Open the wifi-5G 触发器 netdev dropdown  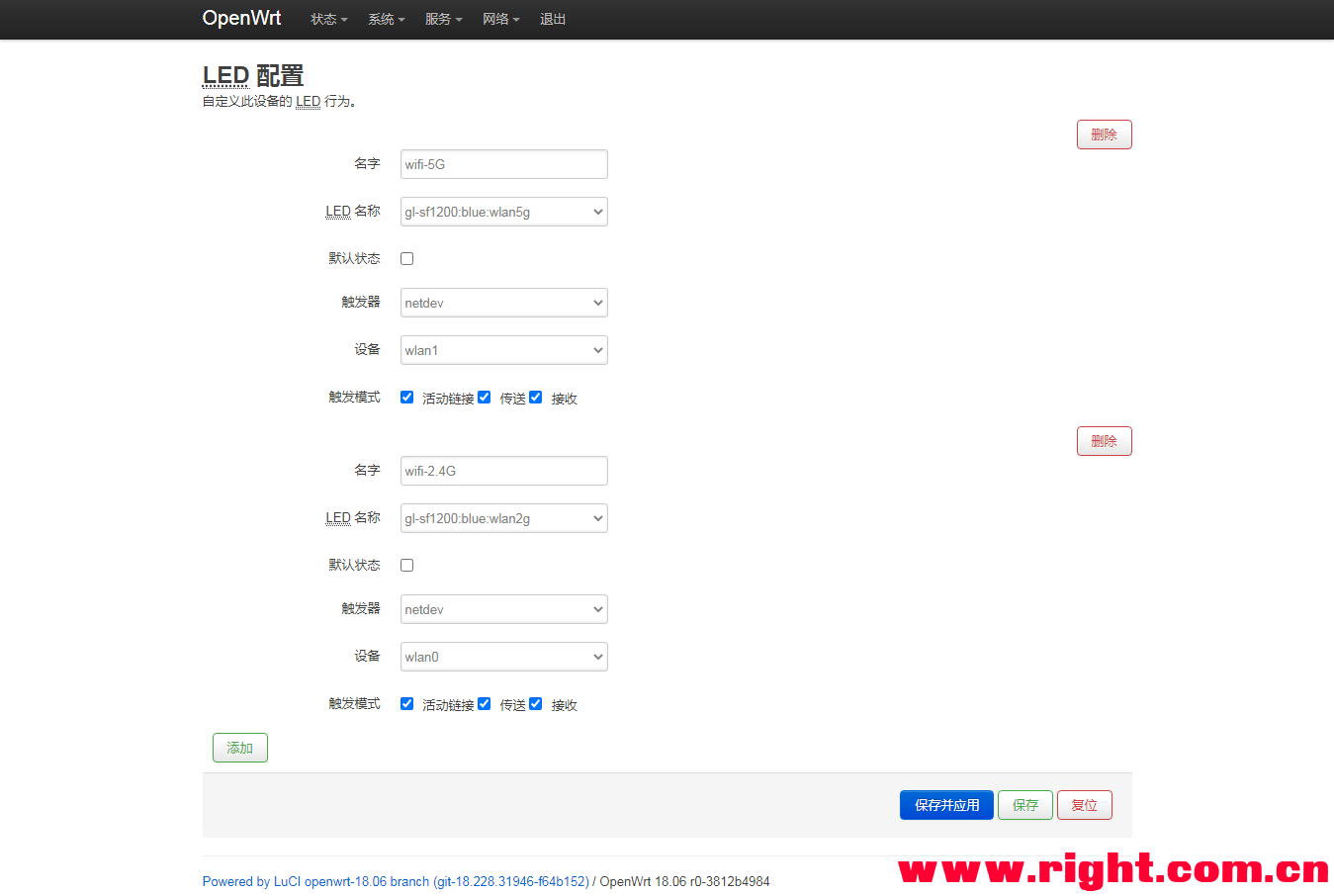pyautogui.click(x=503, y=303)
